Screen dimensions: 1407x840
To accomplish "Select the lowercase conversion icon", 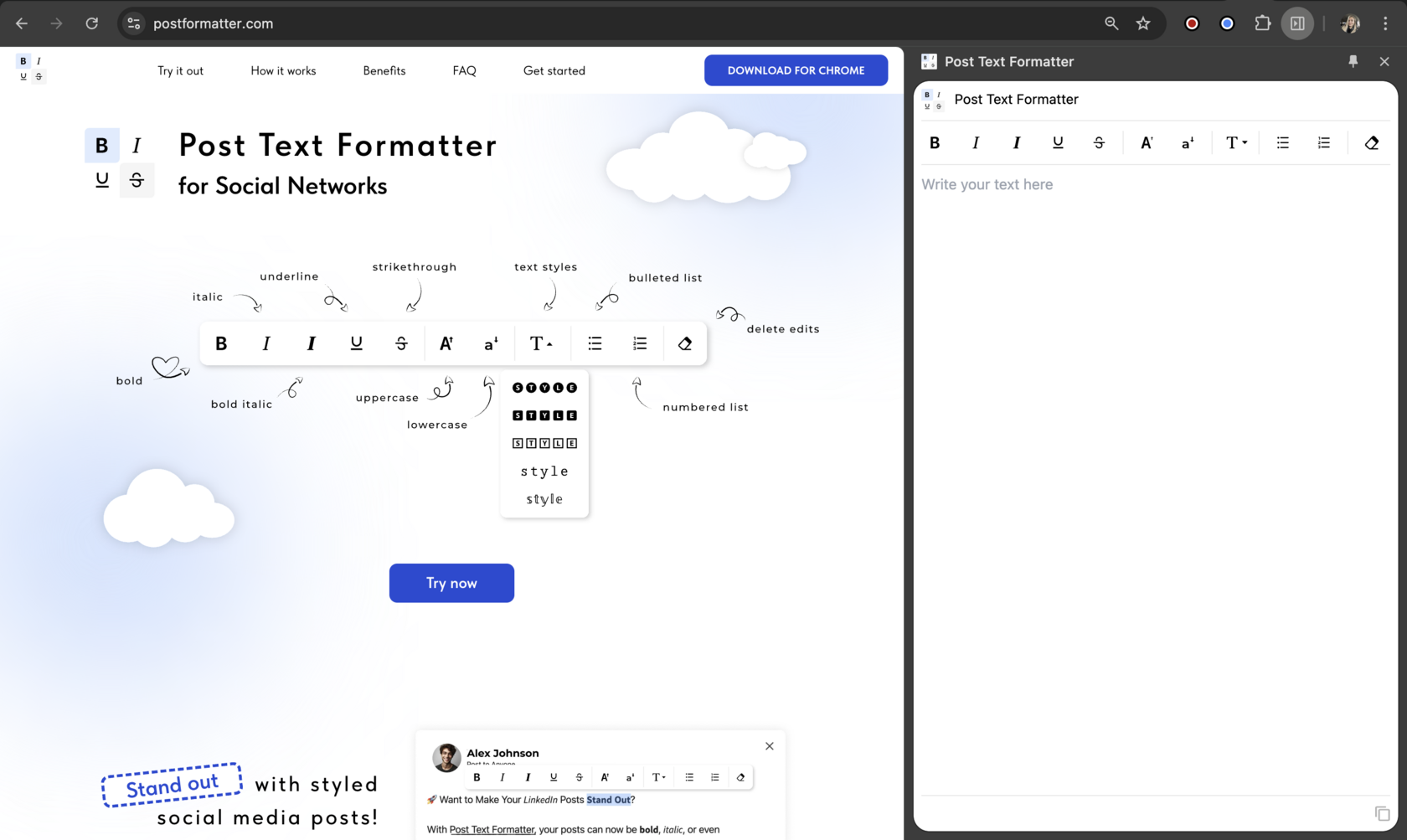I will 1186,142.
